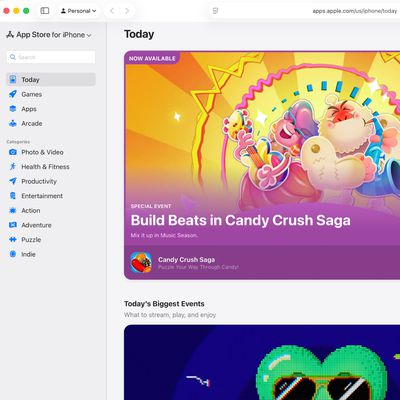Click the Puzzle piece icon
Image resolution: width=400 pixels, height=400 pixels.
[13, 239]
